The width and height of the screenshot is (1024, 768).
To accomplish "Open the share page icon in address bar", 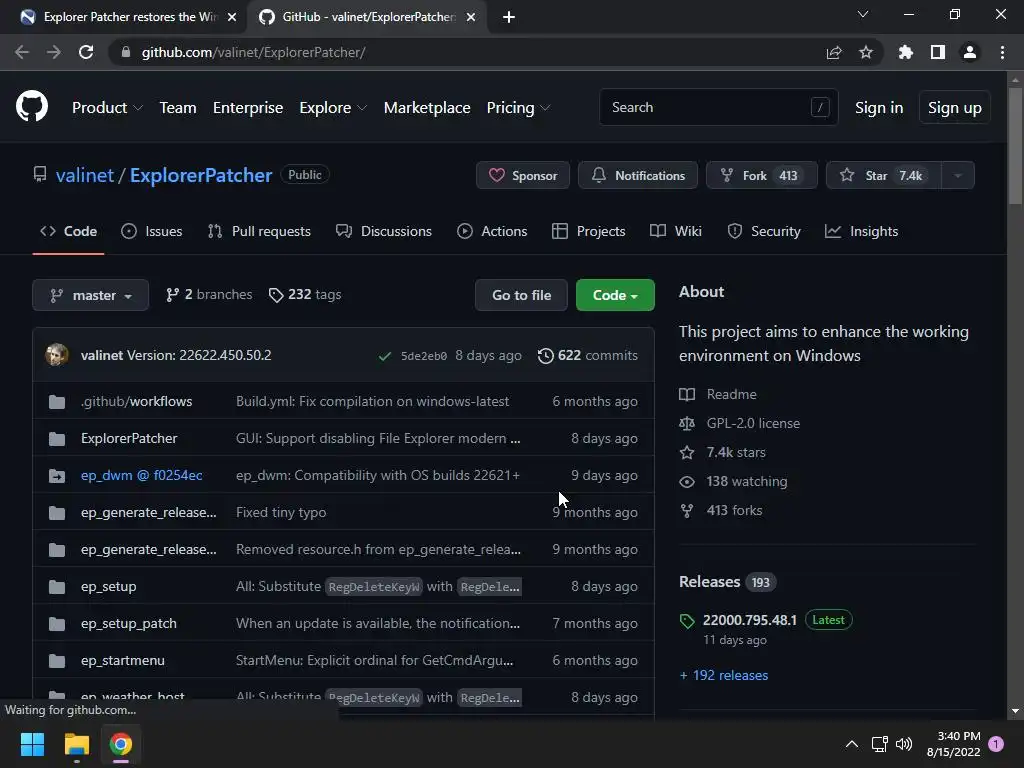I will point(834,52).
